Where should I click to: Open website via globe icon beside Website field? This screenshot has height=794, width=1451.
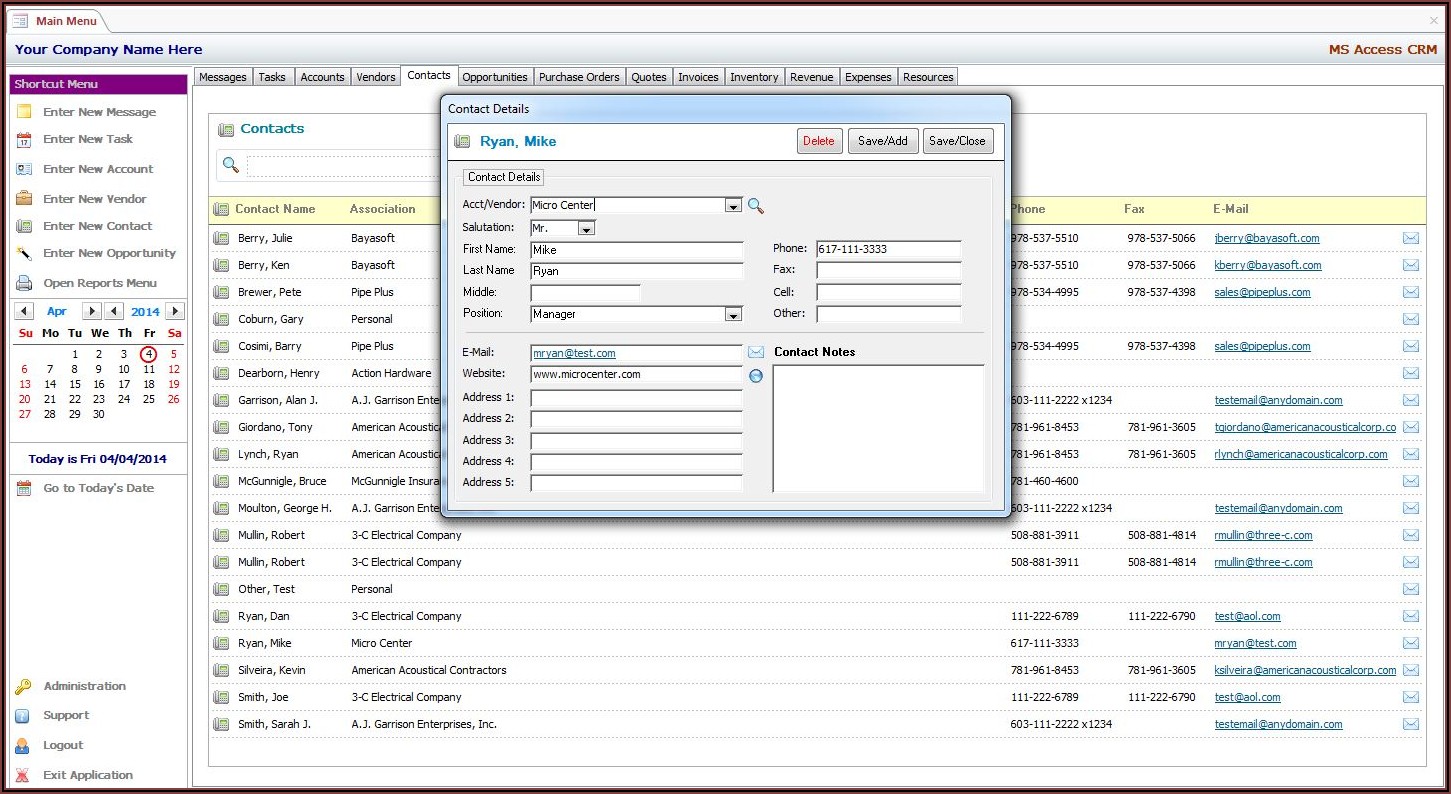tap(756, 376)
